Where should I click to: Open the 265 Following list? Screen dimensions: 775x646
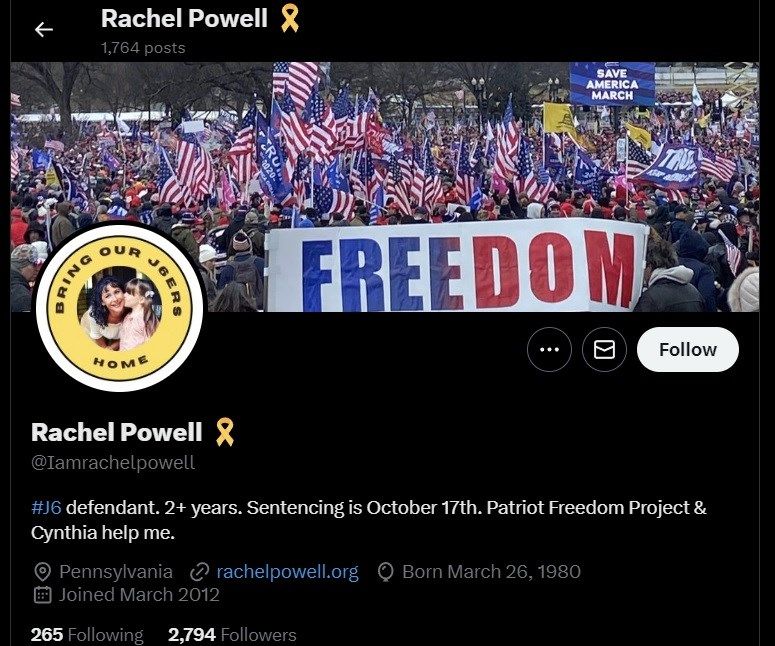pos(87,635)
